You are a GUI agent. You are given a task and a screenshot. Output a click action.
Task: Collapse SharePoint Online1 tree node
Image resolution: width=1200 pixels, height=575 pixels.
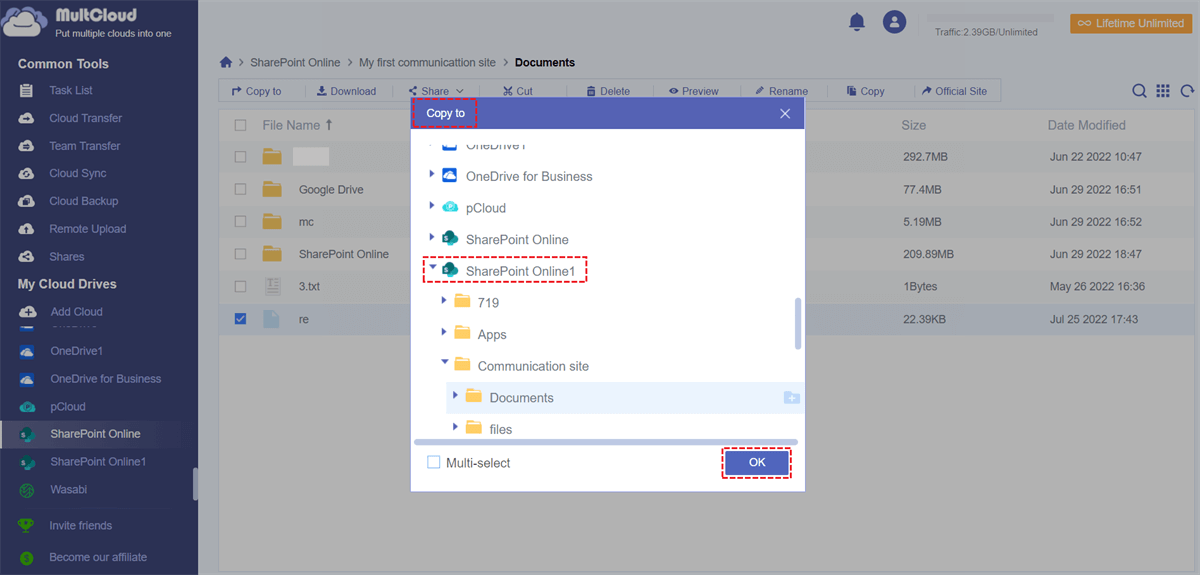(x=432, y=269)
